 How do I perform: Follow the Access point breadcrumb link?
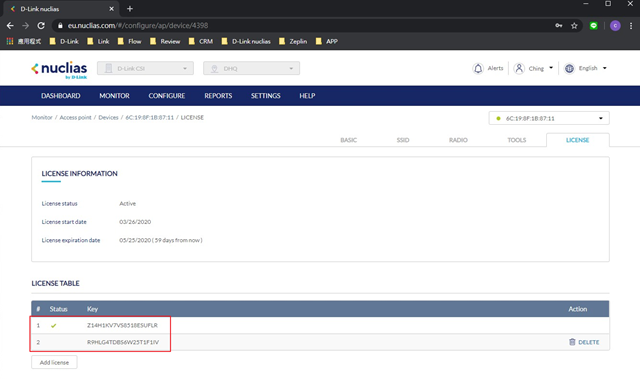pos(76,117)
